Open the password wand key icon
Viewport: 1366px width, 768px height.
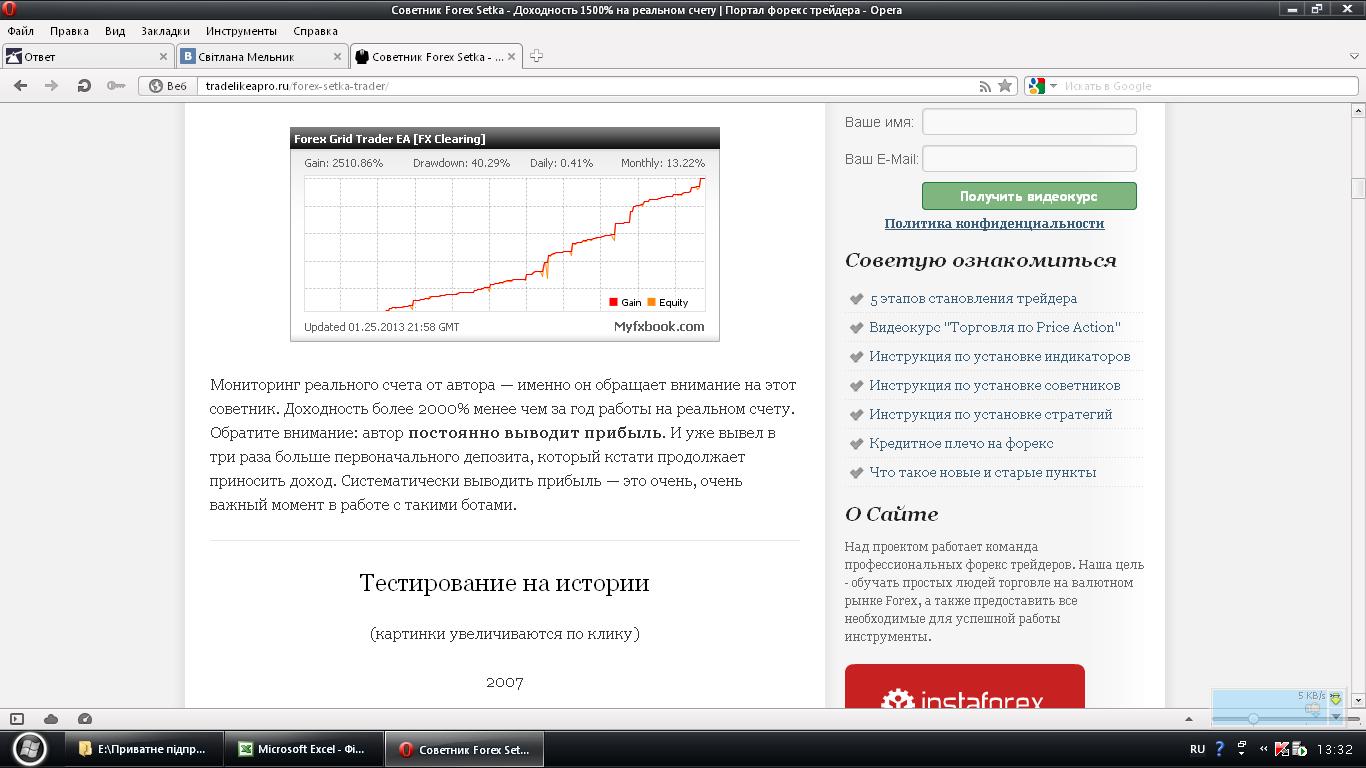coord(116,86)
